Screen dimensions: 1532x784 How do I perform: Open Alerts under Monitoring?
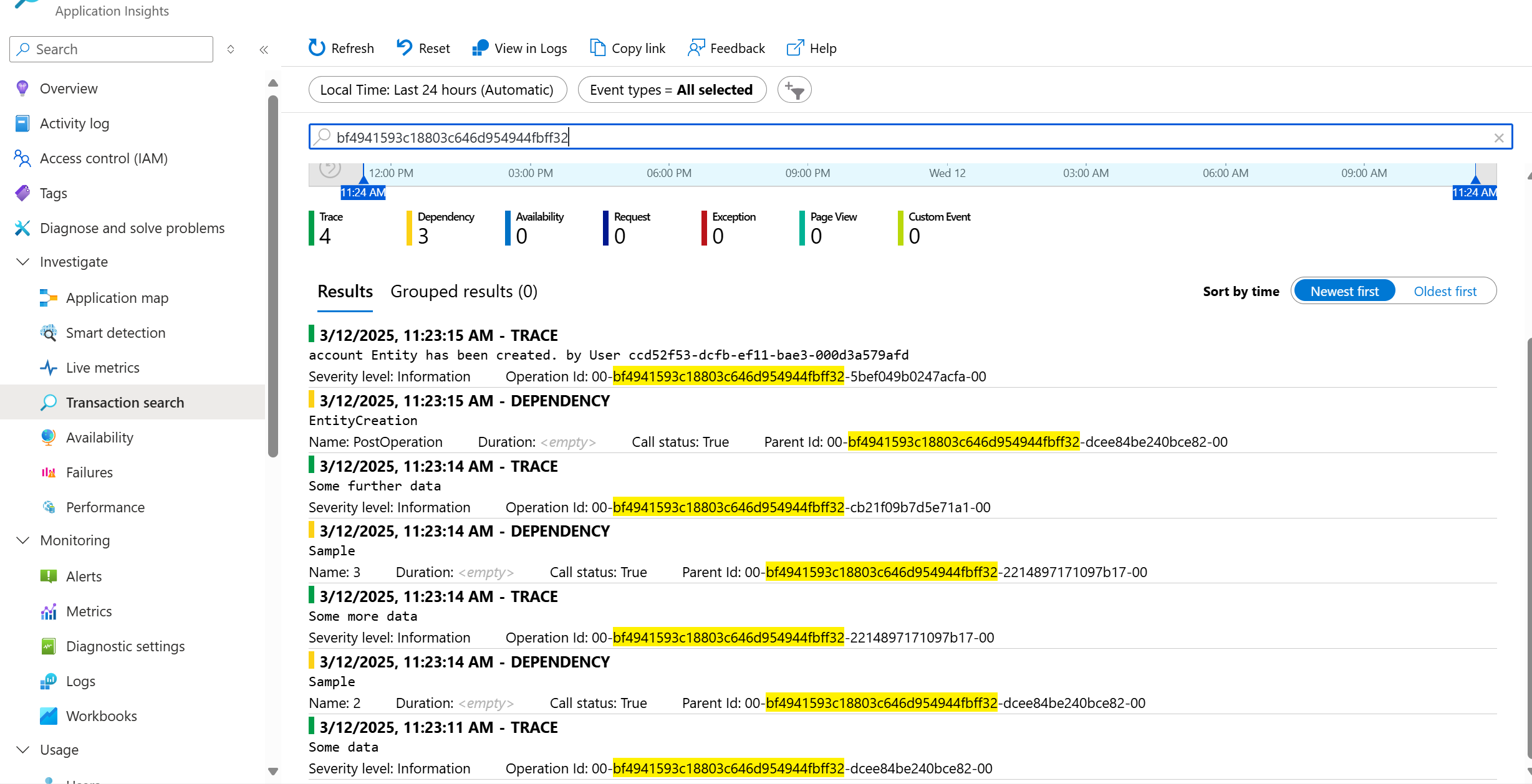tap(84, 576)
